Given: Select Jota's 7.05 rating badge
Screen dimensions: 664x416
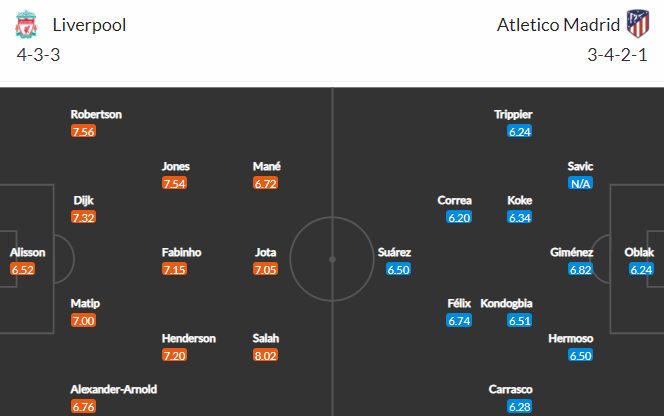Looking at the screenshot, I should tap(266, 269).
